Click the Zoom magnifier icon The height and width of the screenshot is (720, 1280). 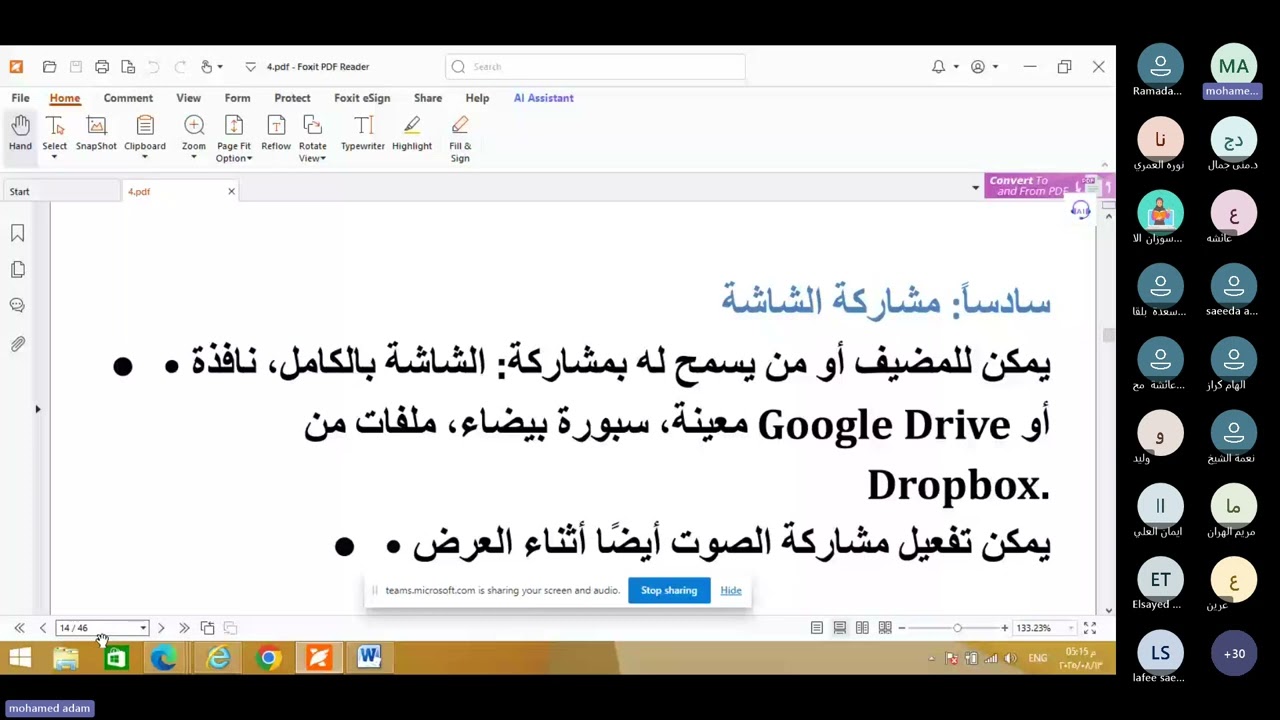[194, 125]
